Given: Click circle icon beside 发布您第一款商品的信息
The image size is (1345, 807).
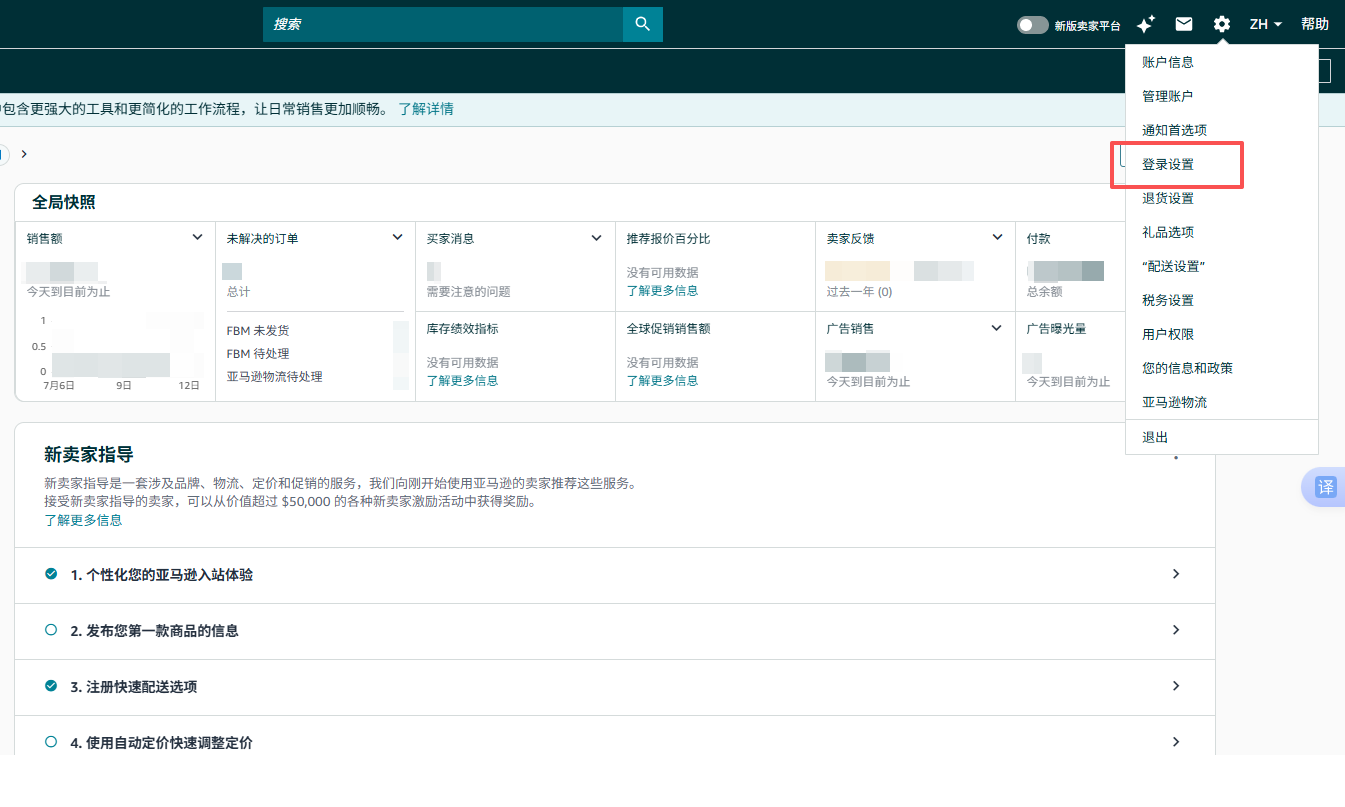Looking at the screenshot, I should tap(51, 630).
